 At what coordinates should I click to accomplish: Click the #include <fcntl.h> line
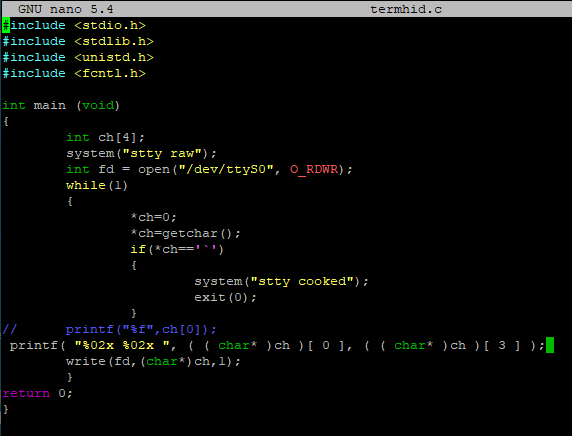pos(74,73)
